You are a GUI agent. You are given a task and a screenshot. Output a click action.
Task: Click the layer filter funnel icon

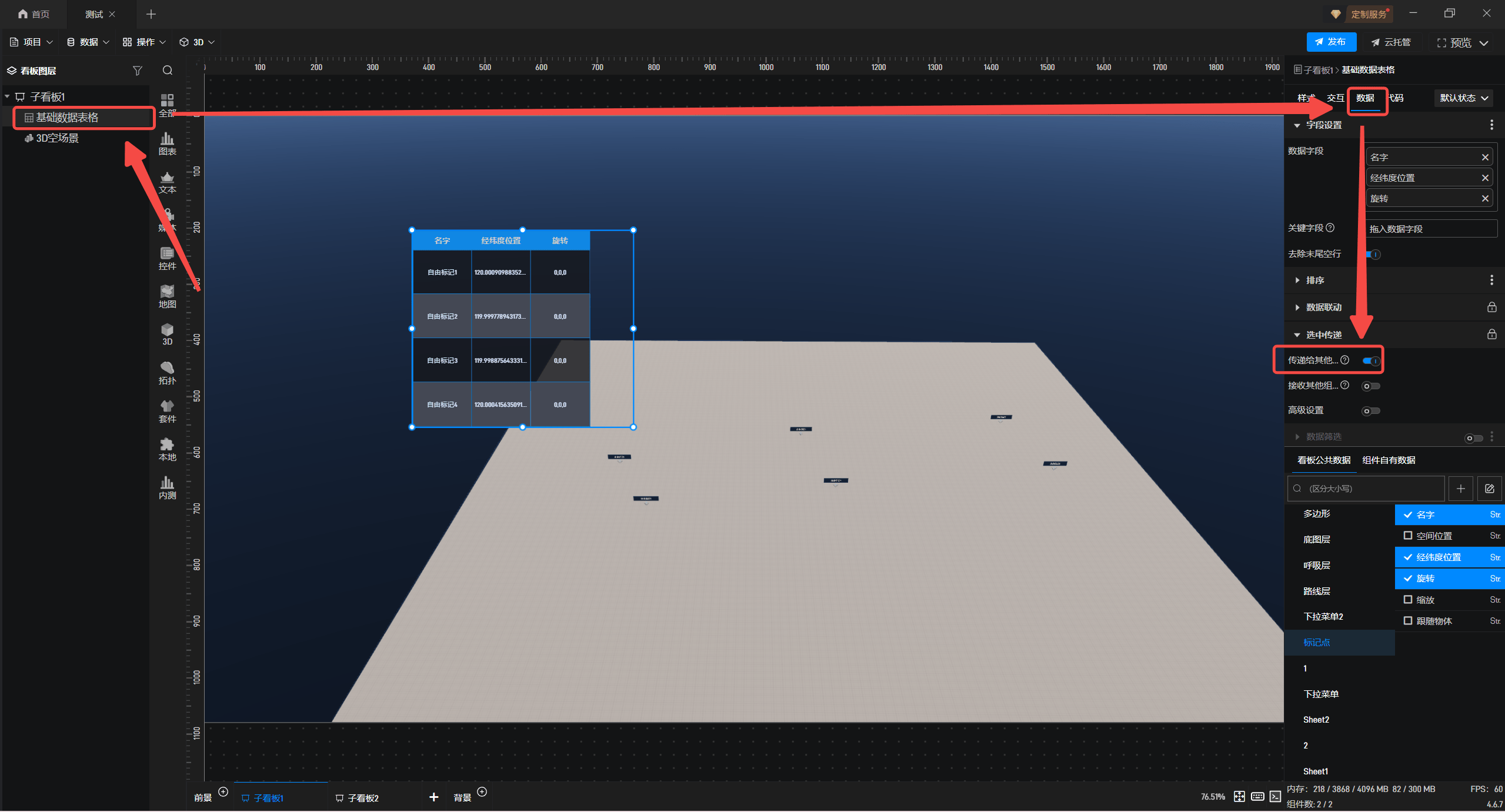click(137, 71)
